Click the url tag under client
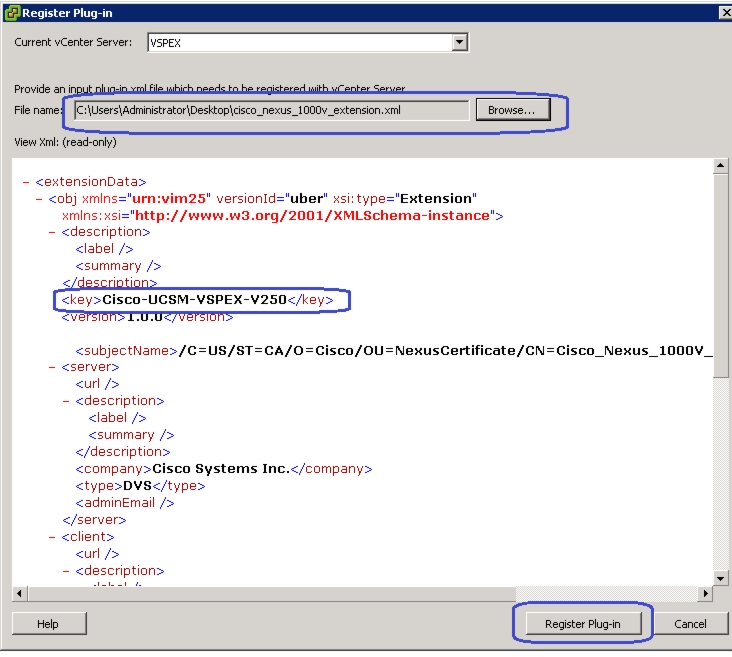The image size is (732, 657). (97, 554)
